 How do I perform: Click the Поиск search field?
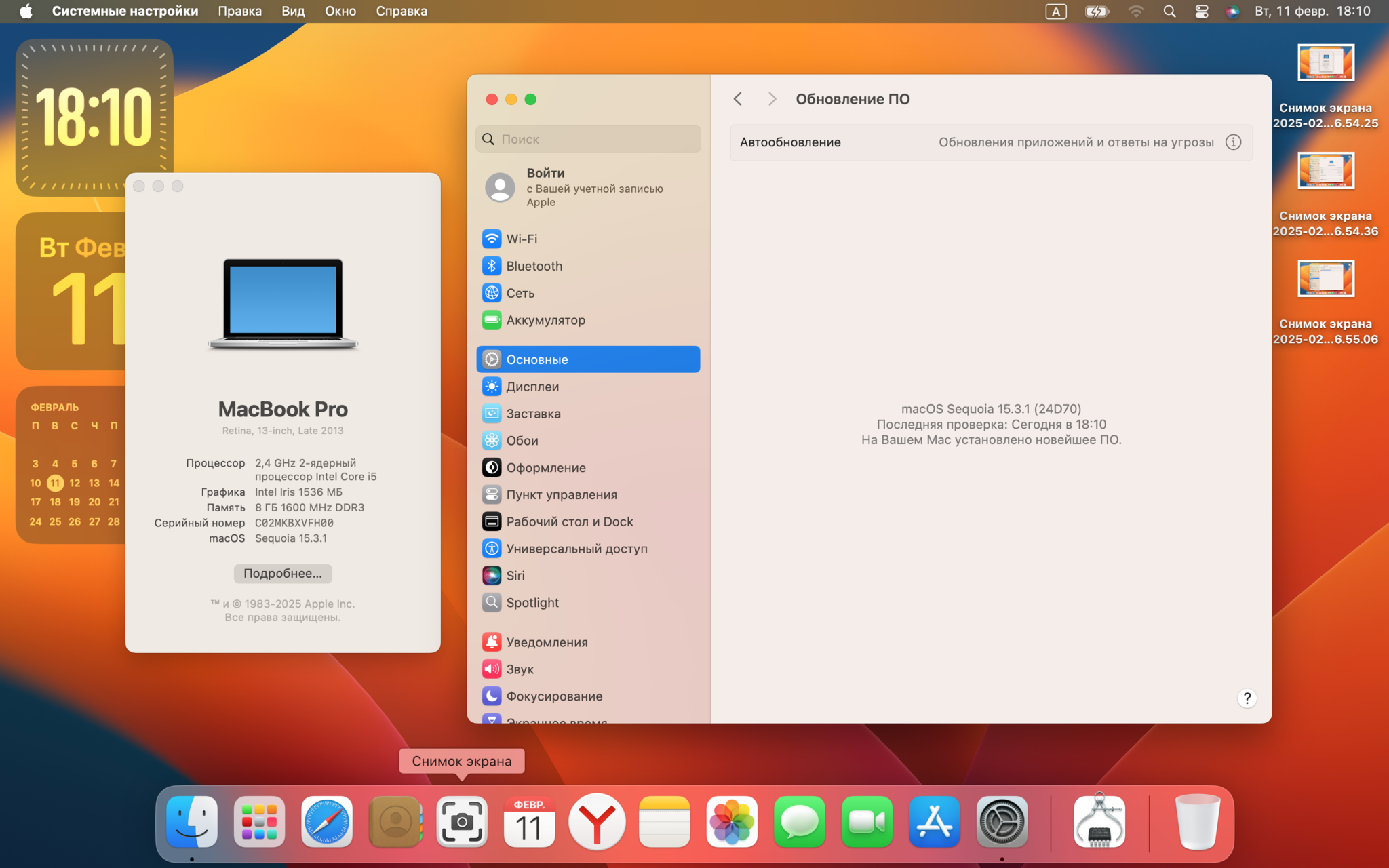(588, 139)
